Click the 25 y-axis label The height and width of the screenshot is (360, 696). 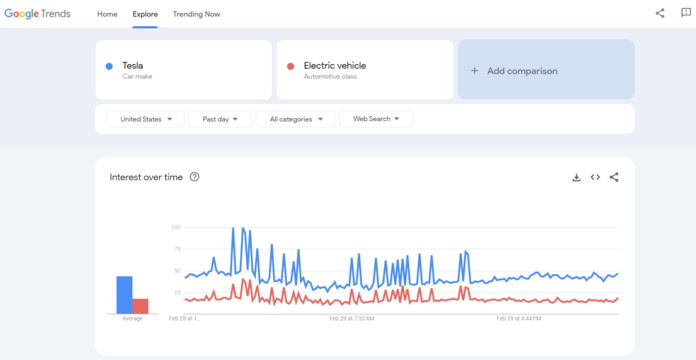click(x=177, y=293)
